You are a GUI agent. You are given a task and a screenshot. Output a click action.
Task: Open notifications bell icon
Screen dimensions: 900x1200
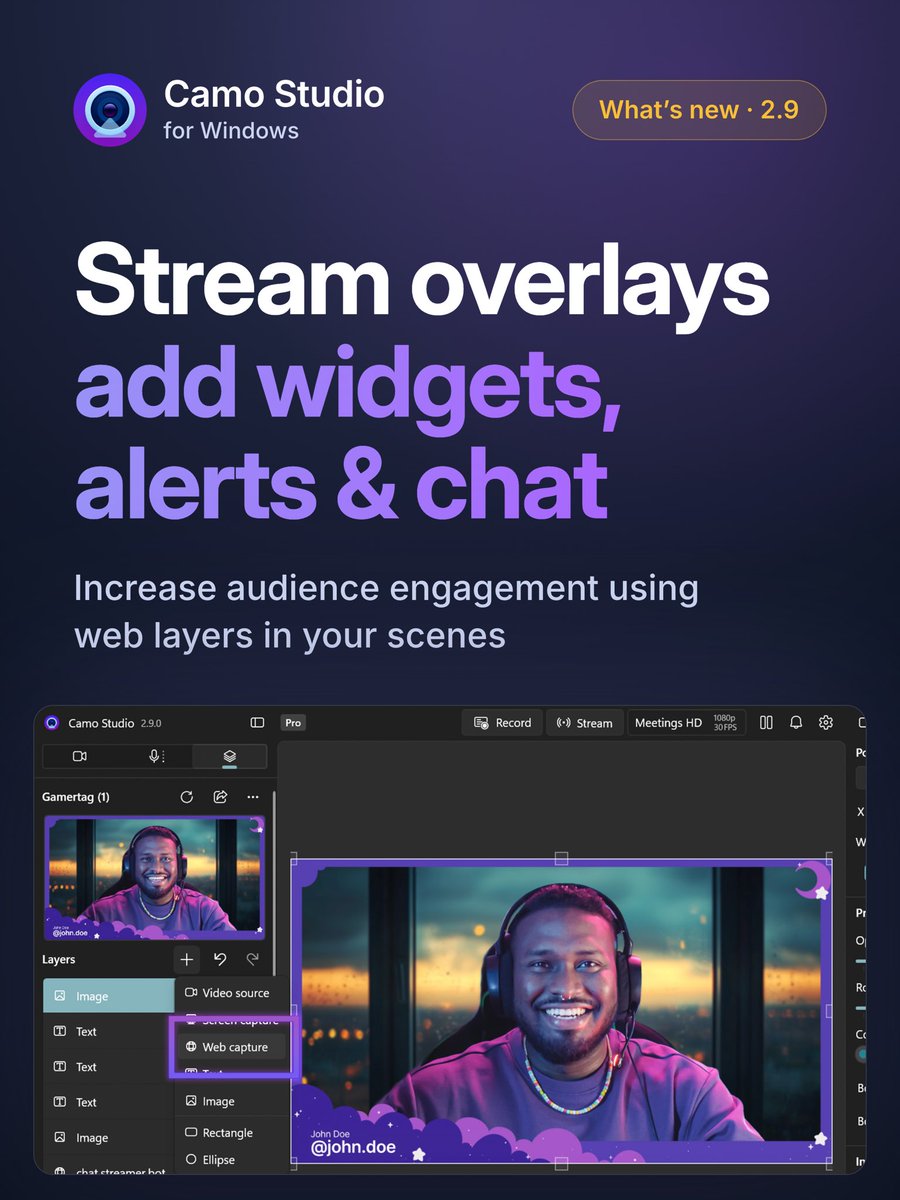[x=796, y=722]
